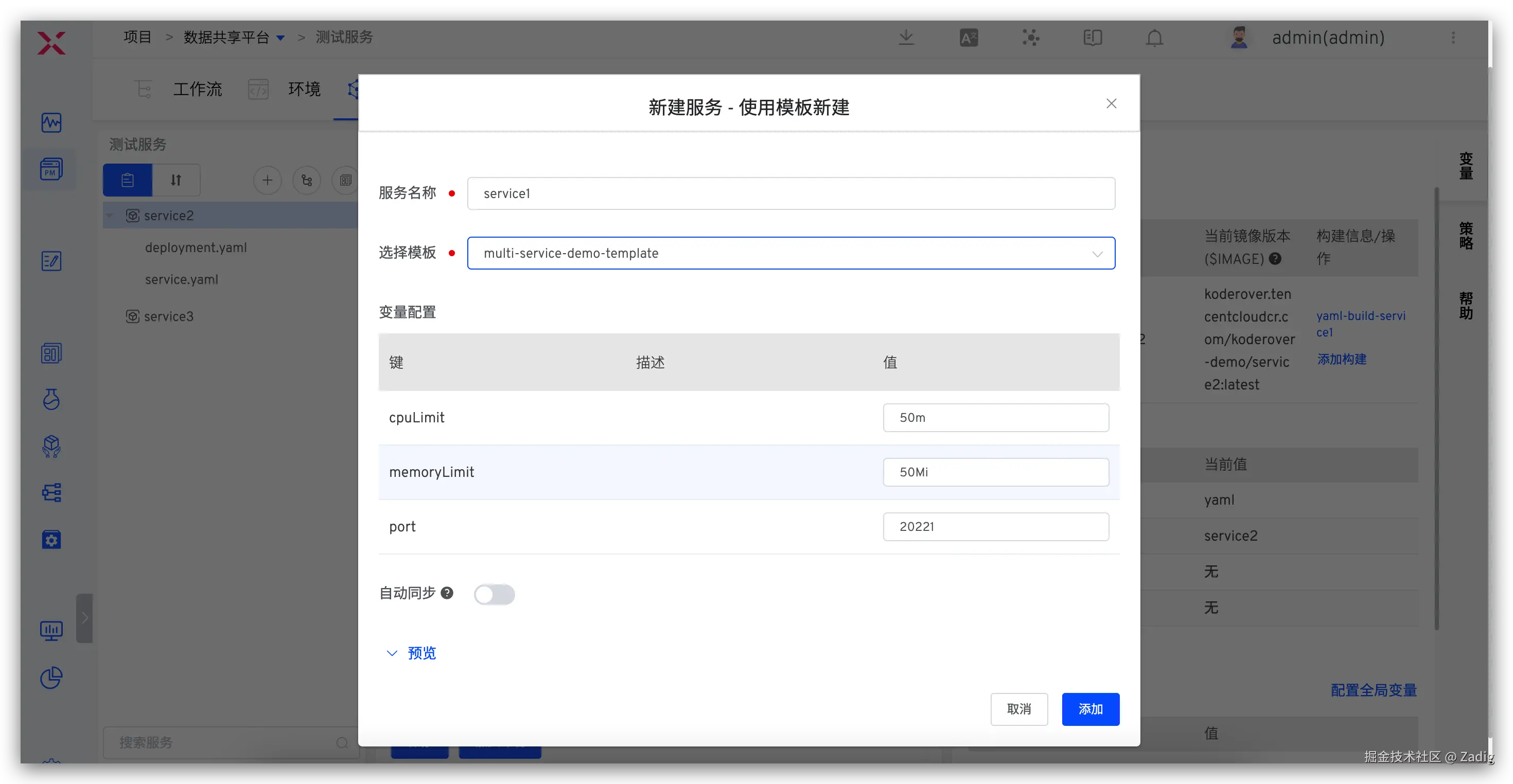
Task: Open the notification bell
Action: coord(1154,38)
